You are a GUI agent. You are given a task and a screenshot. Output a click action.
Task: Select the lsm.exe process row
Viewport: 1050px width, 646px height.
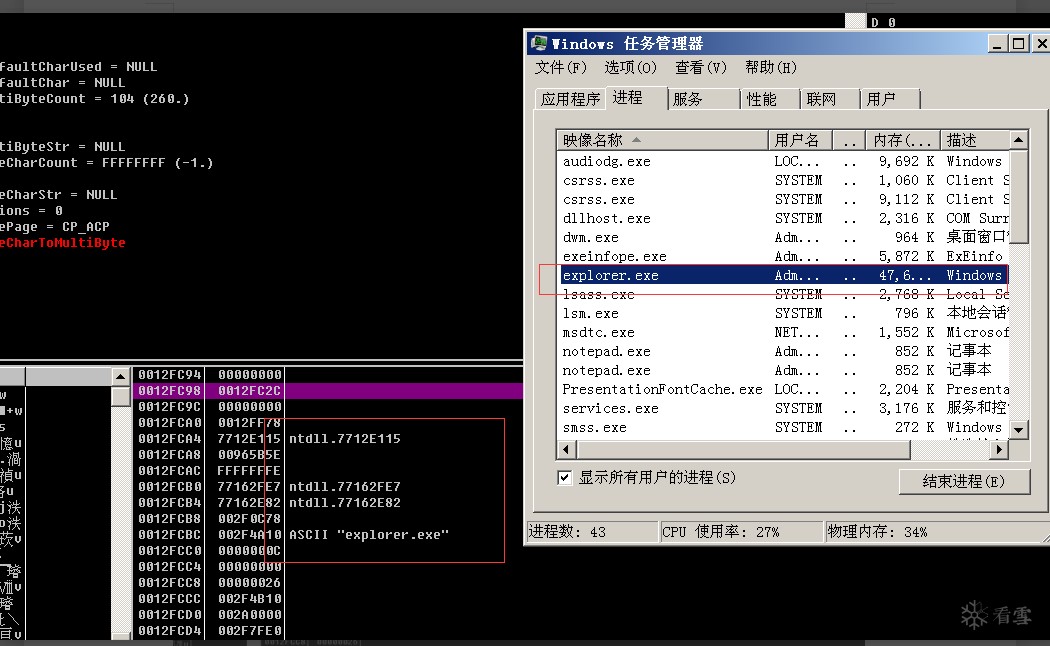tap(783, 313)
